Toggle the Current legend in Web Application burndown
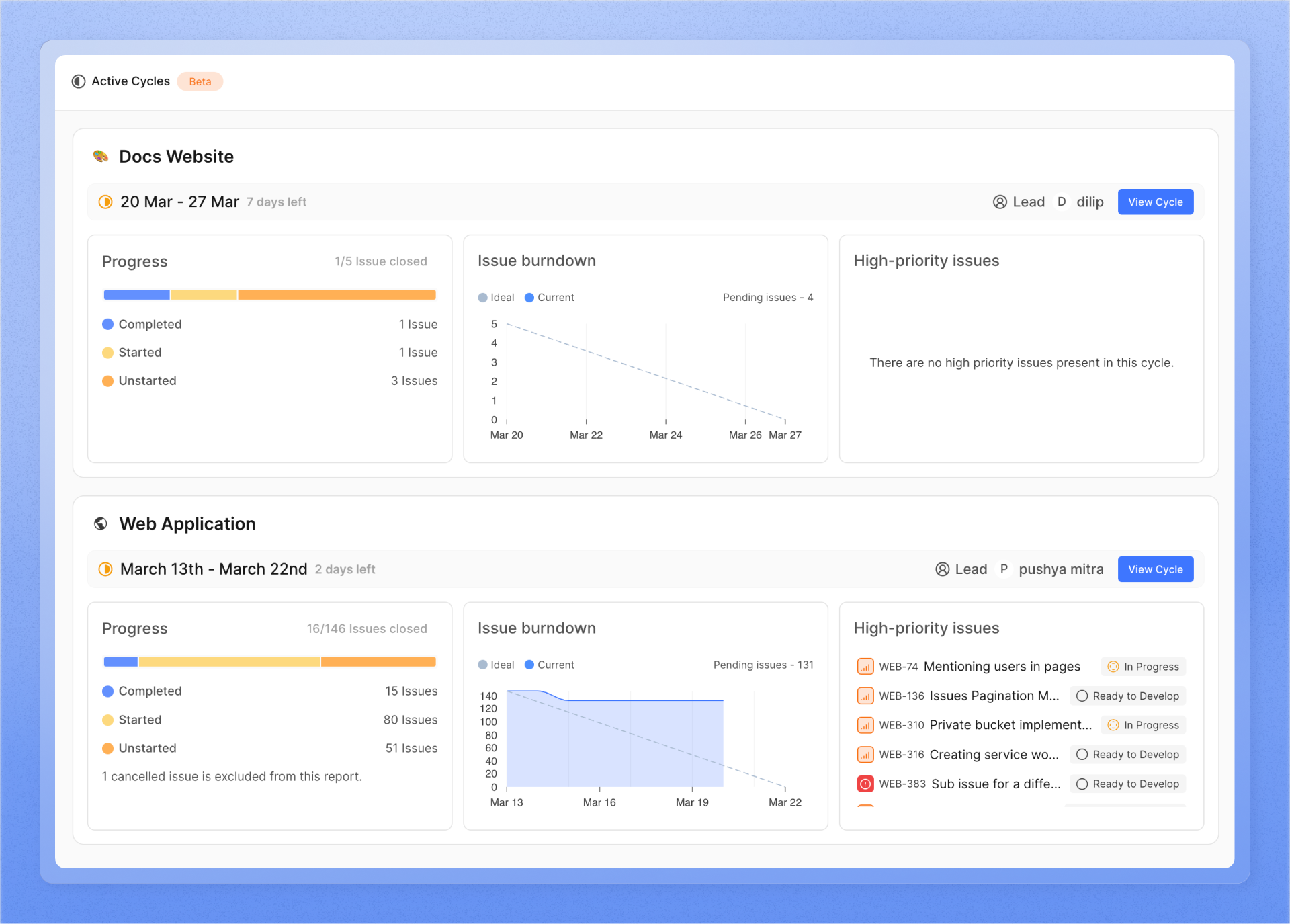 tap(549, 665)
